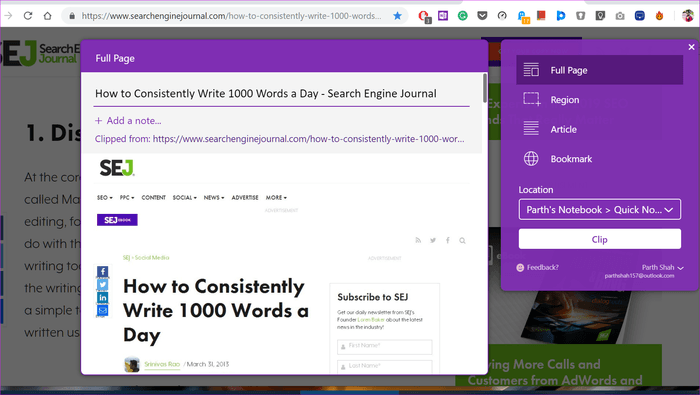This screenshot has height=395, width=700.
Task: Click the Clip button
Action: 600,239
